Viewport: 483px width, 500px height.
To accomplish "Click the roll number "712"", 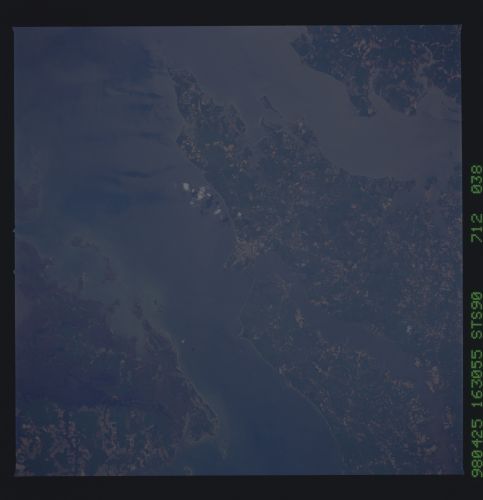I will click(476, 228).
